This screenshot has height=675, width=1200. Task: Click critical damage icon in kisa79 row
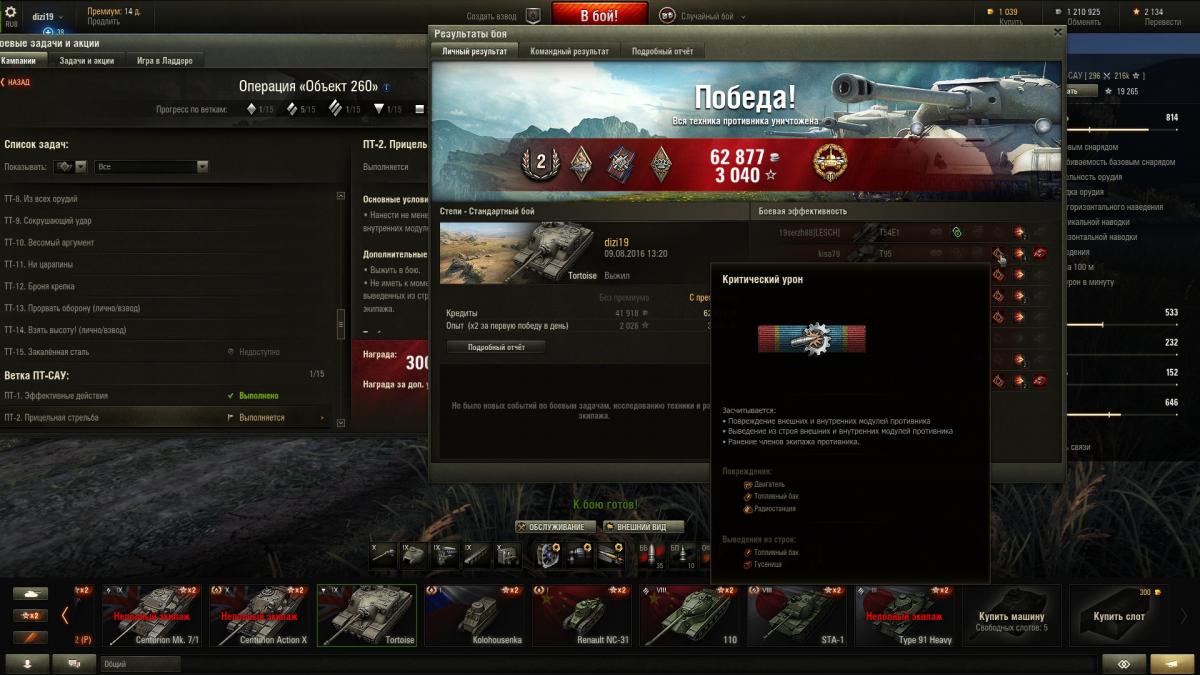(x=998, y=254)
